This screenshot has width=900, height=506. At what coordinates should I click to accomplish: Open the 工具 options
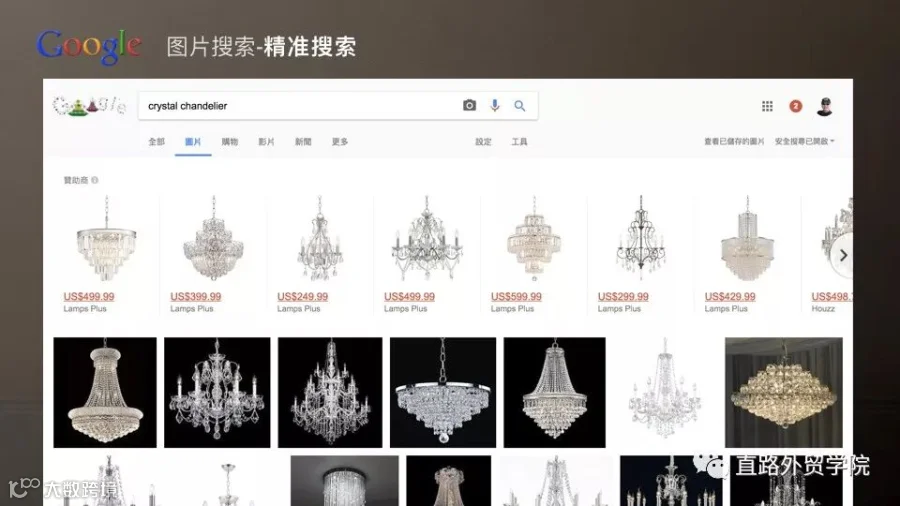[x=519, y=142]
